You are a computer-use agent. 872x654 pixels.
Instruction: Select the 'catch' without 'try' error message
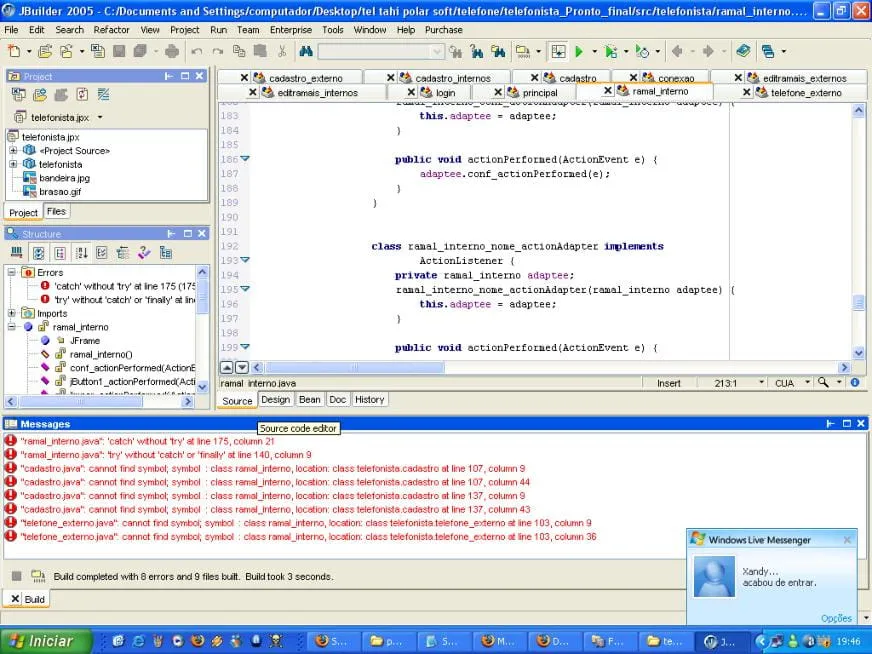[147, 440]
